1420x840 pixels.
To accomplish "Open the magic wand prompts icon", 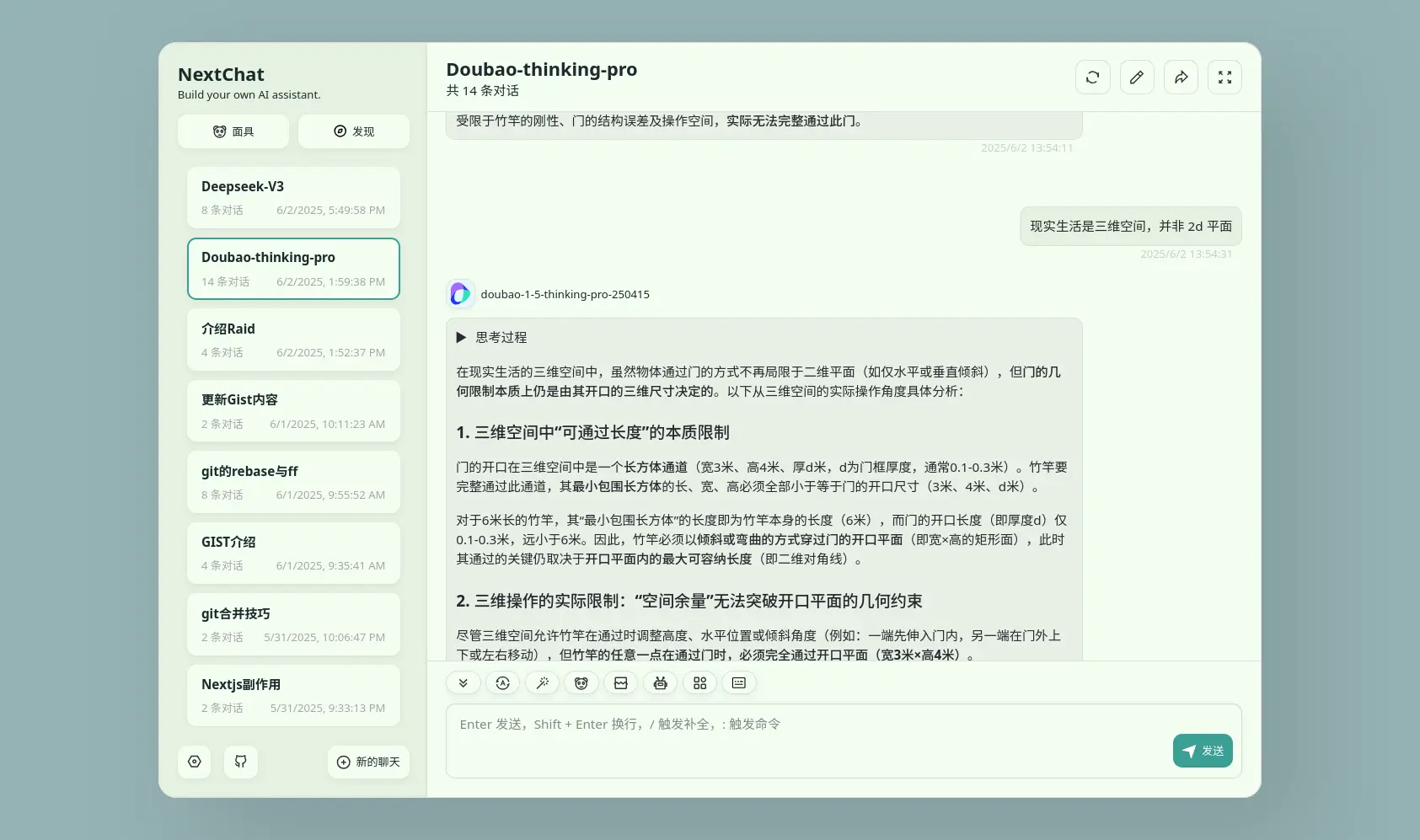I will 542,683.
